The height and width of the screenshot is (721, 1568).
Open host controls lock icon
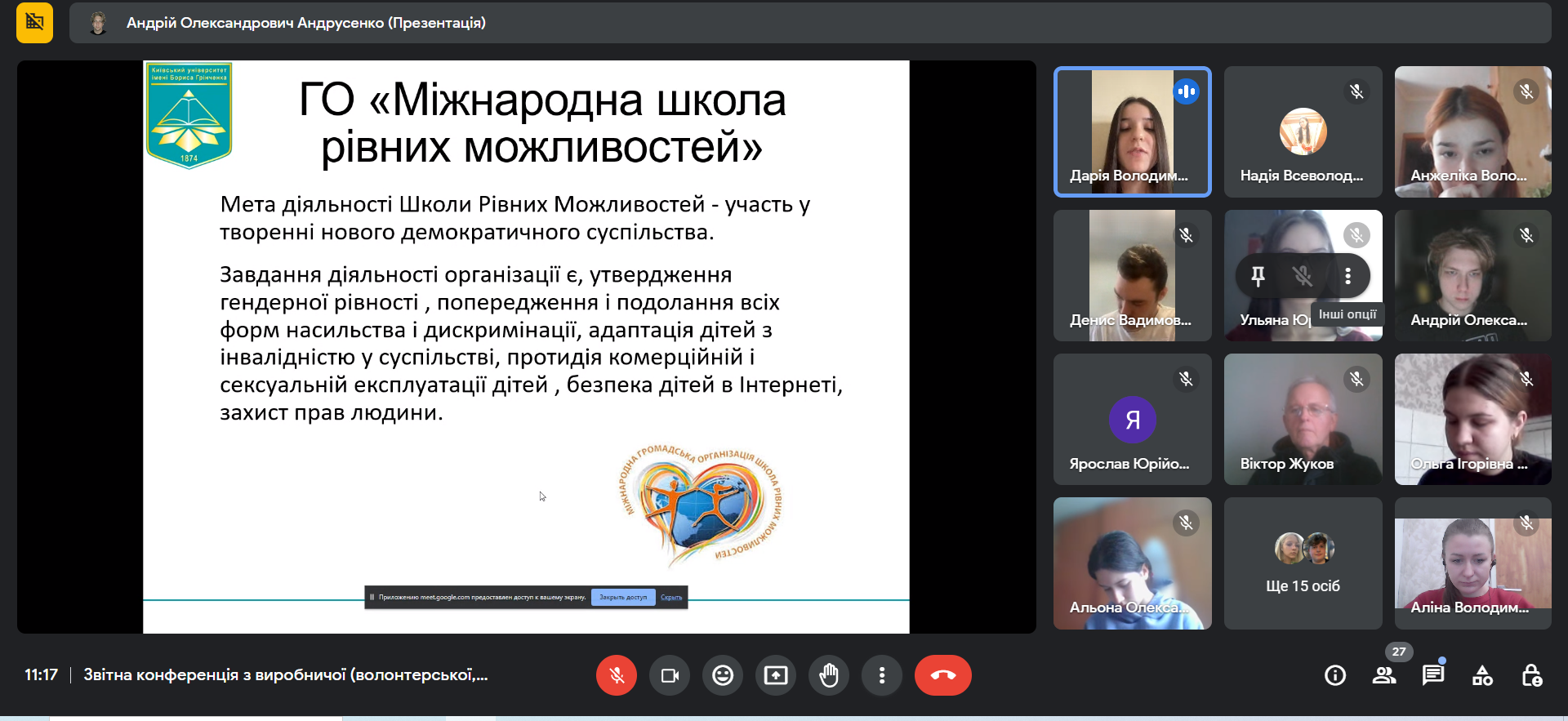click(1531, 675)
